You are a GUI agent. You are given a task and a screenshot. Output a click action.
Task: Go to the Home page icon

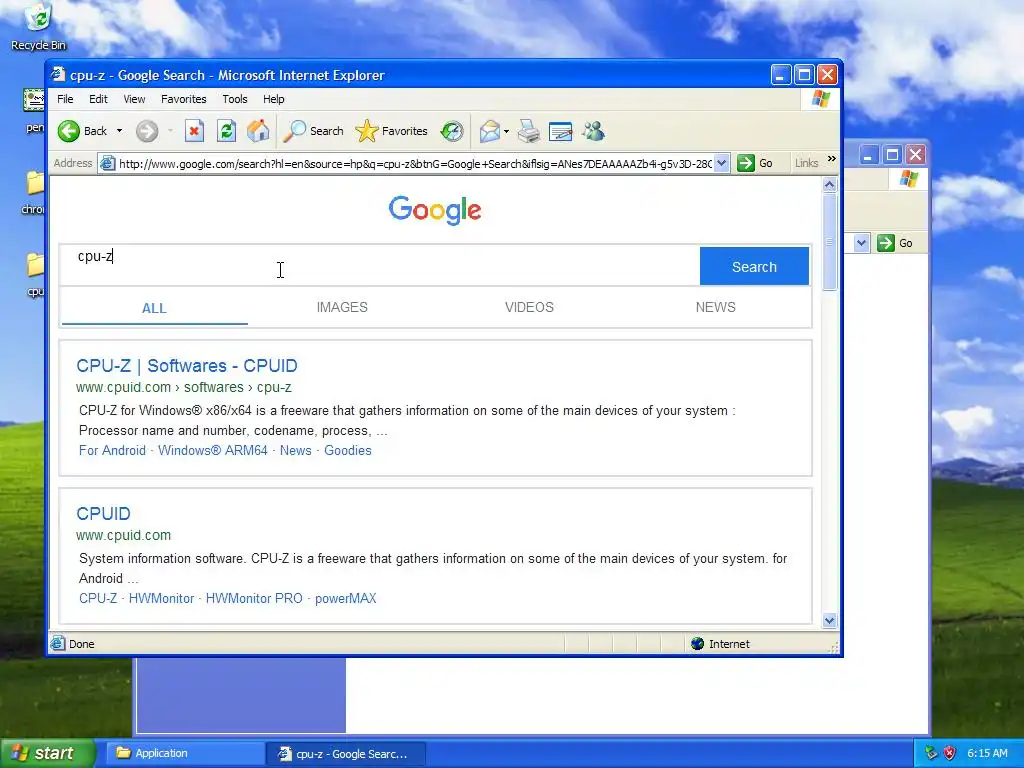(x=258, y=131)
